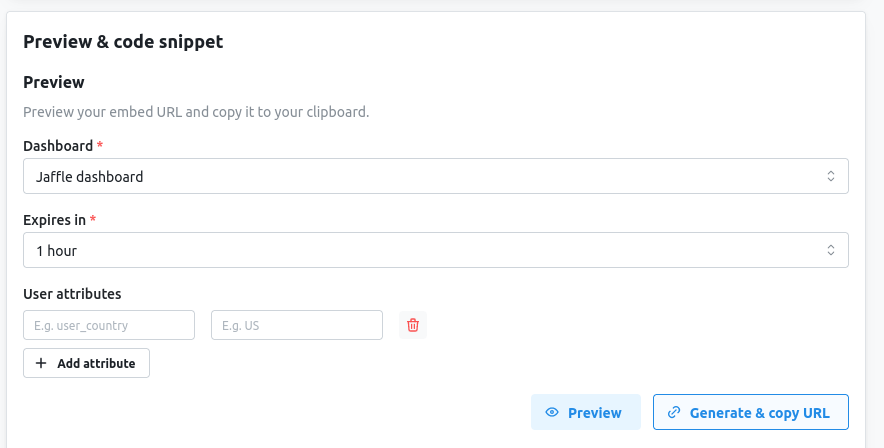The width and height of the screenshot is (884, 448).
Task: Click the red asterisk next to Dashboard
Action: point(100,145)
